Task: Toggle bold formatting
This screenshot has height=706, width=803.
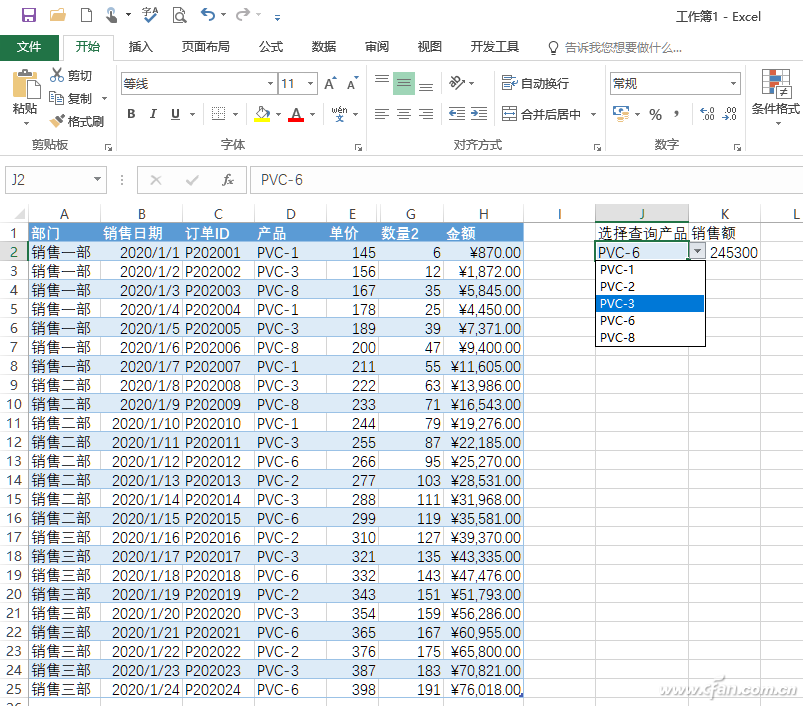Action: [x=132, y=114]
